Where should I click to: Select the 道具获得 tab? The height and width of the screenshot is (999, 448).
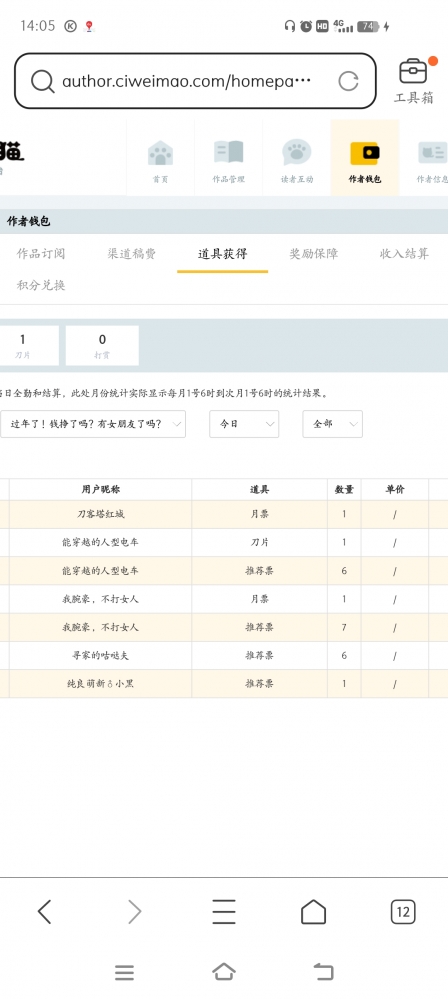tap(222, 254)
